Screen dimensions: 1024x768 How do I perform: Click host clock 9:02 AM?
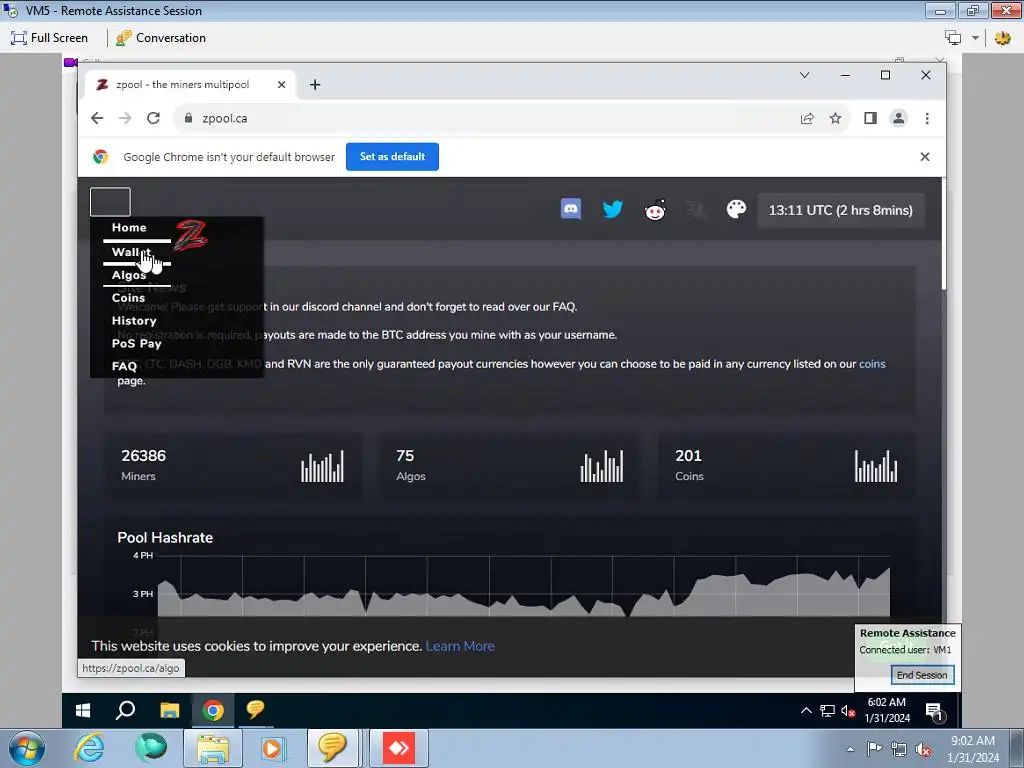tap(973, 749)
